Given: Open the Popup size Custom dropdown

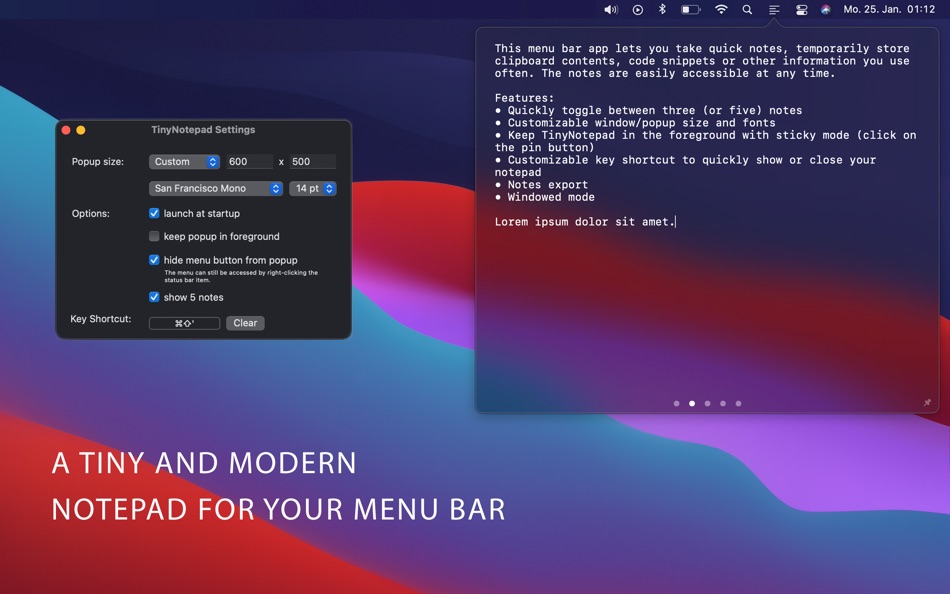Looking at the screenshot, I should click(184, 162).
